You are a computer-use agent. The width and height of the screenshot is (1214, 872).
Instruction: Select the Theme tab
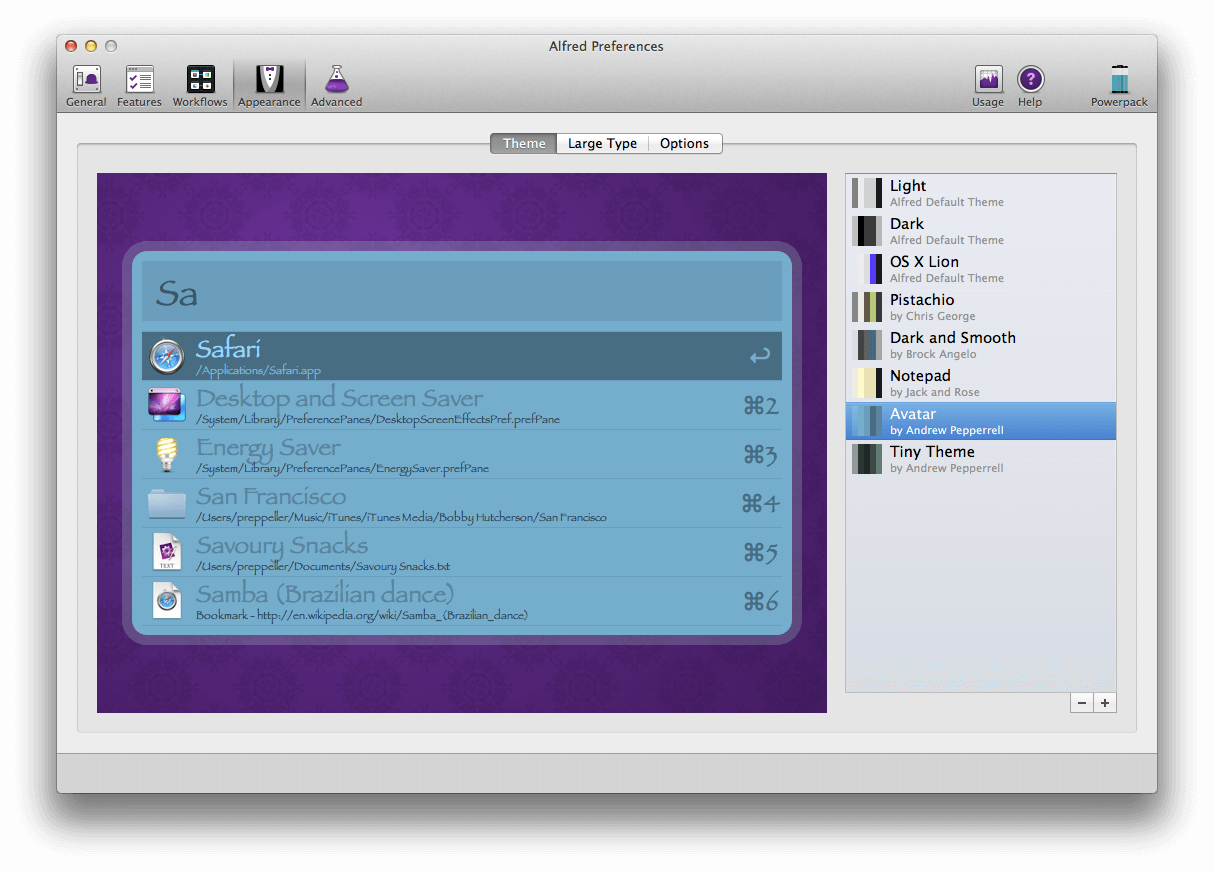[x=523, y=143]
